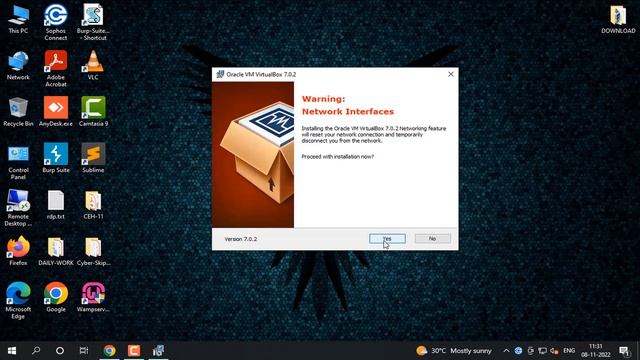Select the Network desktop icon

[x=18, y=66]
